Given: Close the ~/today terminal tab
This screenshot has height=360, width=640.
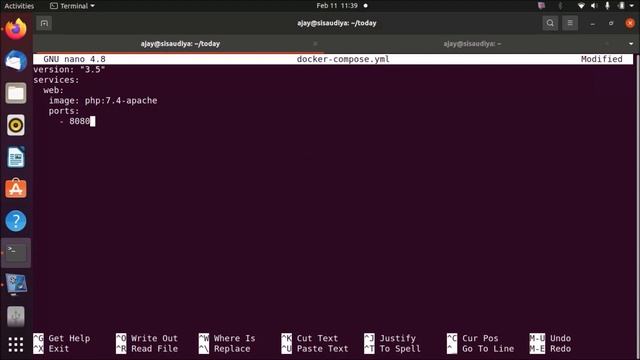Looking at the screenshot, I should tap(315, 44).
